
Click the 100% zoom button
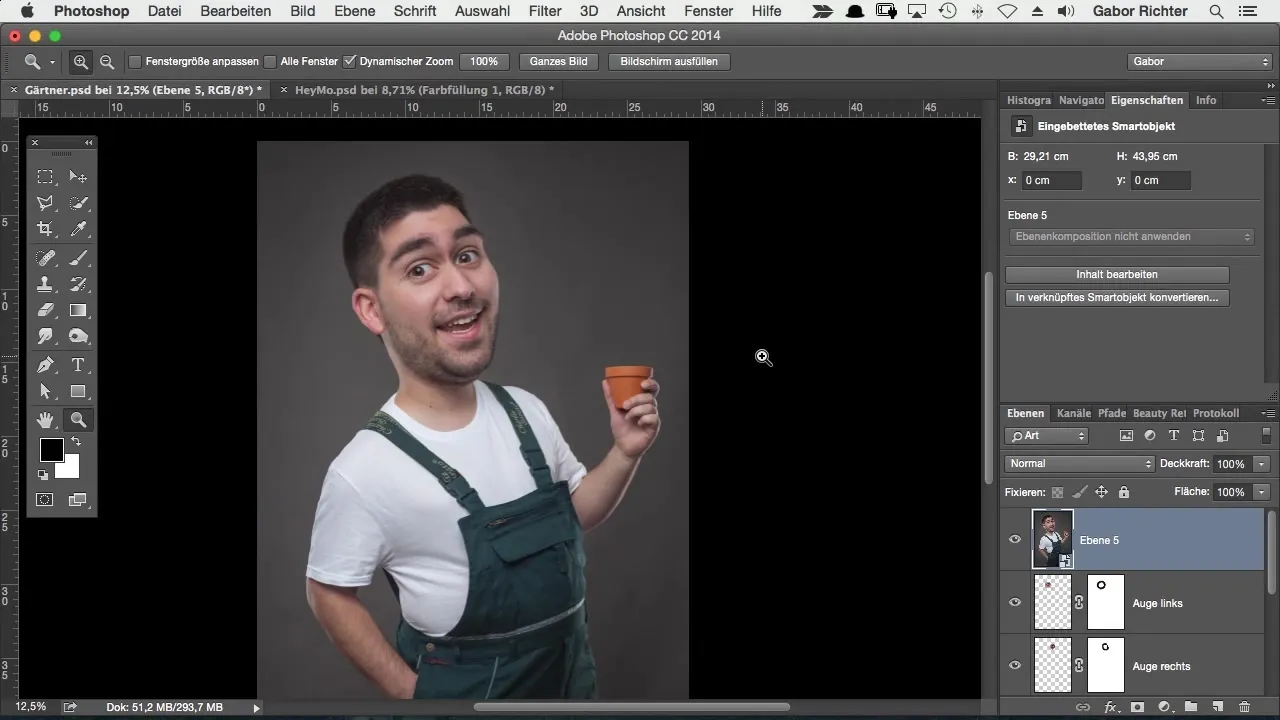[484, 61]
